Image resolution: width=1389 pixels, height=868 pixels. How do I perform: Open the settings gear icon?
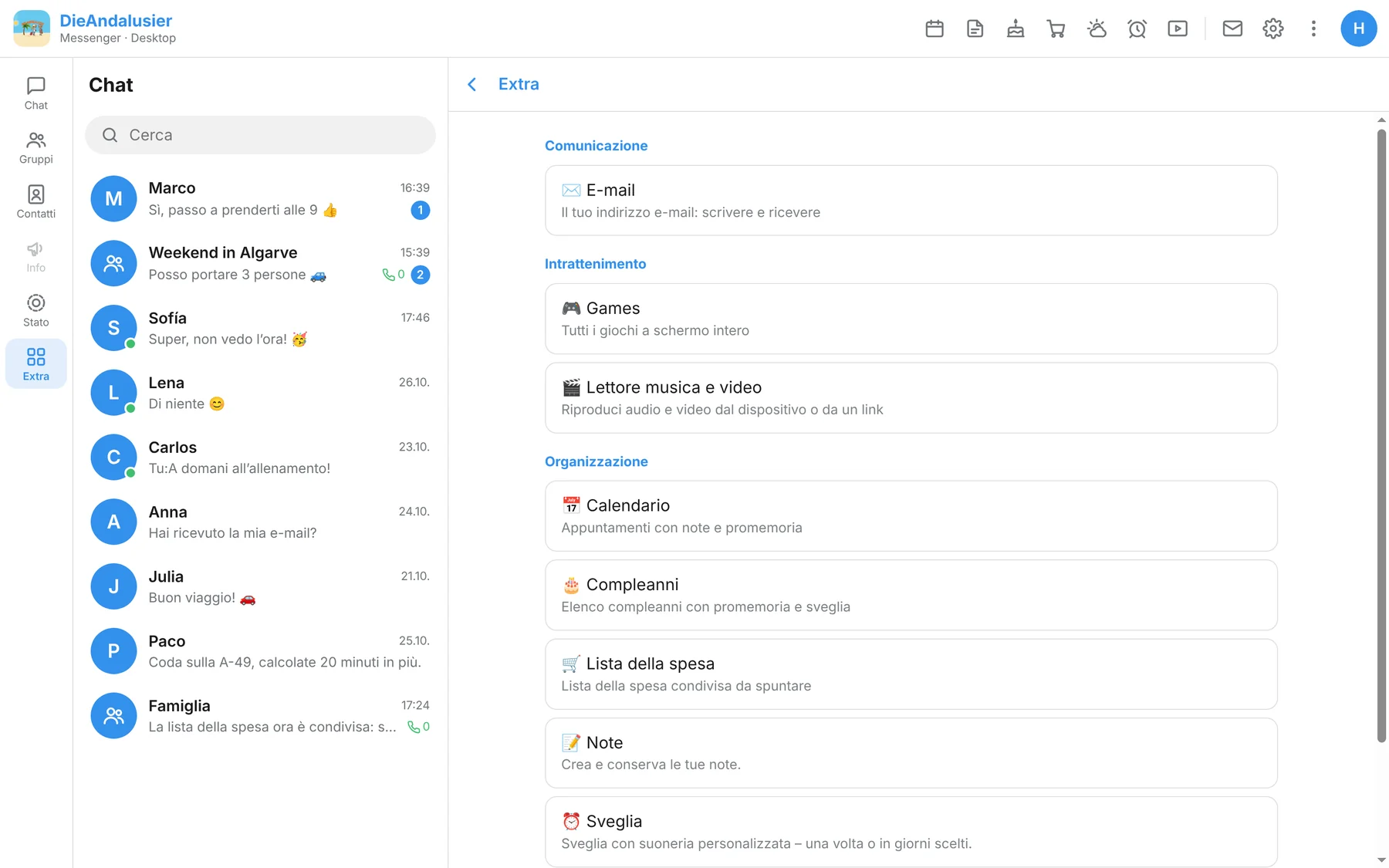[x=1273, y=29]
